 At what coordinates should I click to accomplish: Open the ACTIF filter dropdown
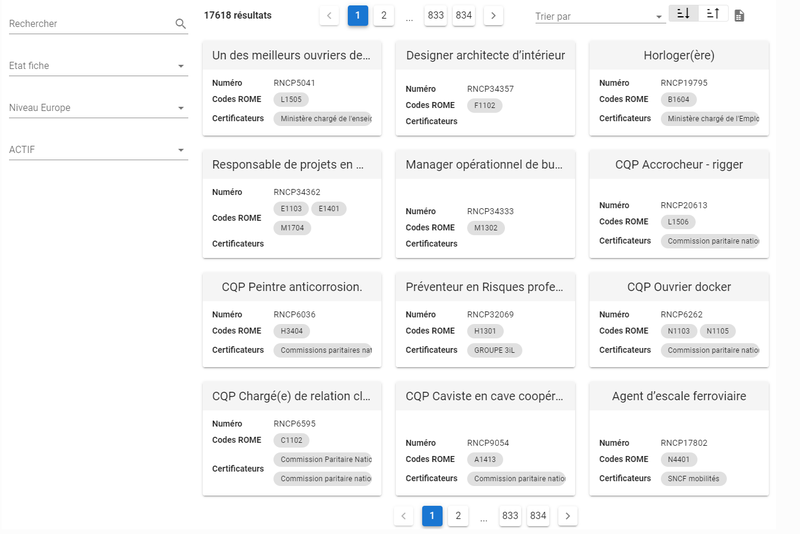[x=97, y=150]
